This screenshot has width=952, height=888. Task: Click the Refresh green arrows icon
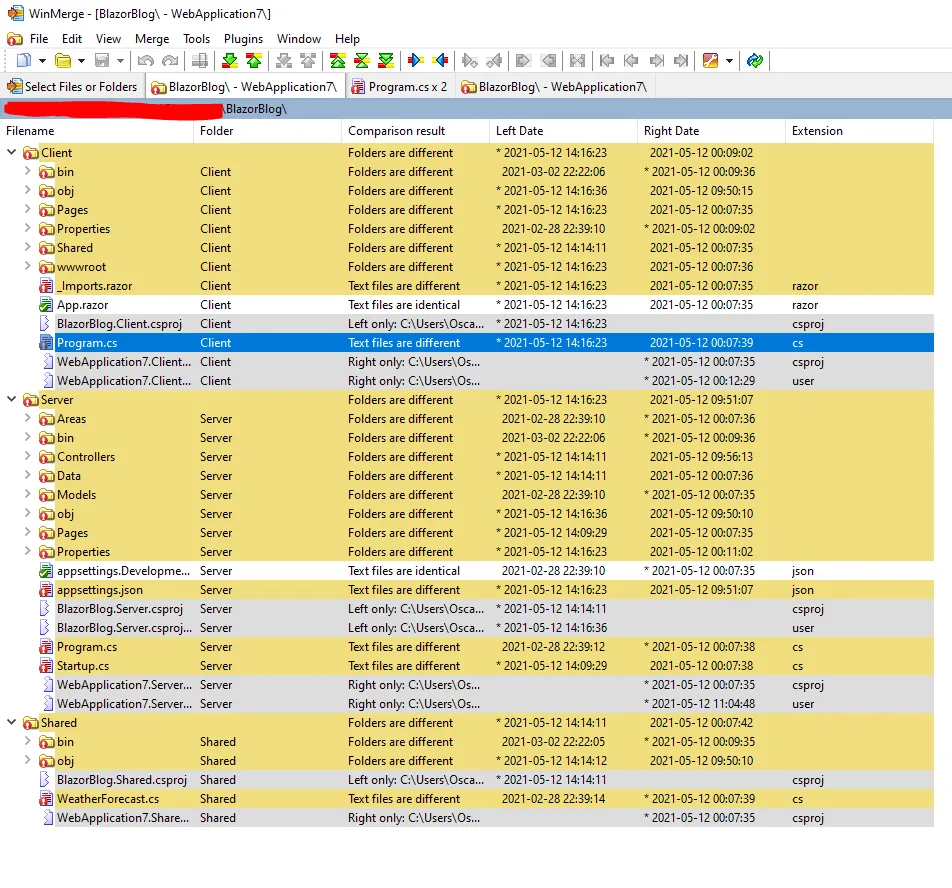[755, 60]
